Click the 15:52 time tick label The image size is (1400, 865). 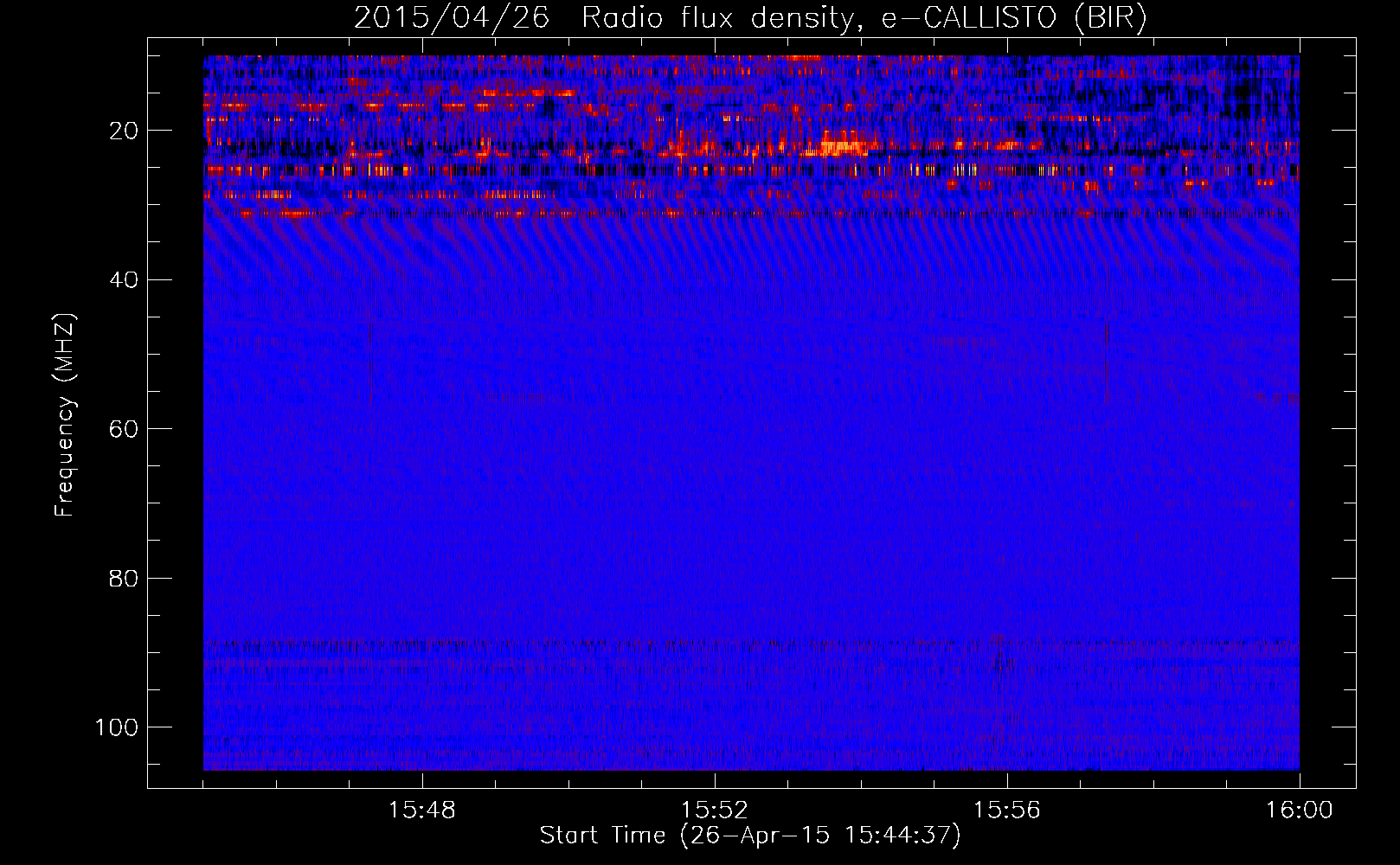(x=715, y=811)
